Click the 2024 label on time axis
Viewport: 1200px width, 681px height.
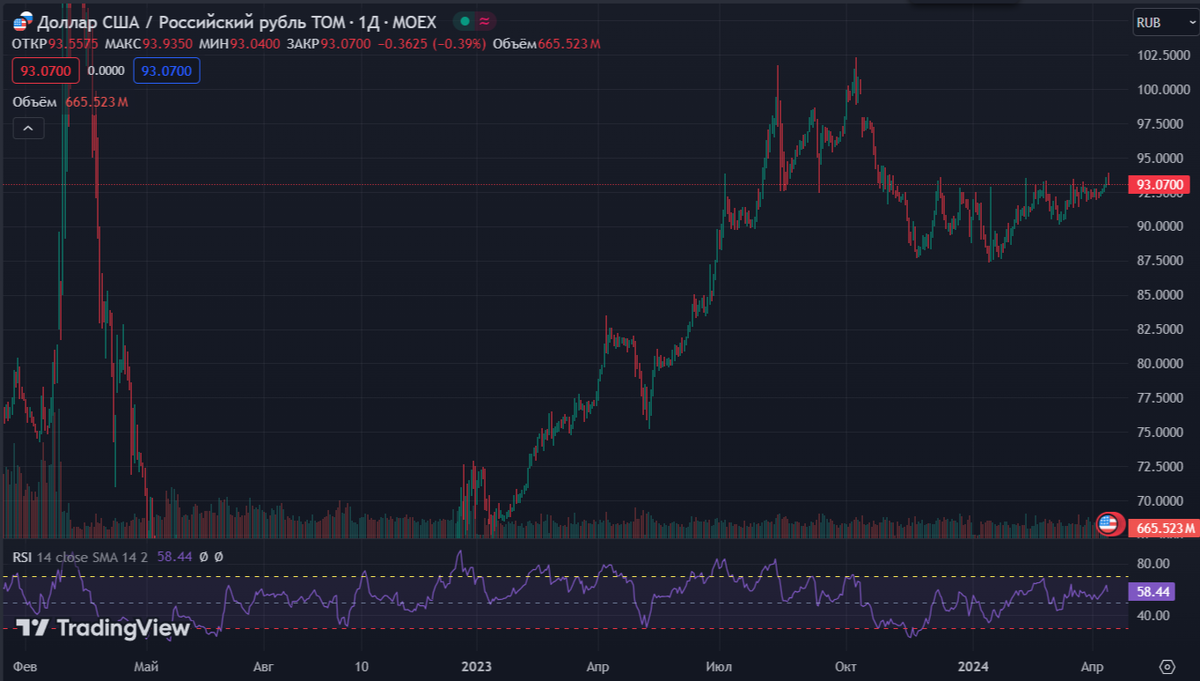click(x=973, y=665)
